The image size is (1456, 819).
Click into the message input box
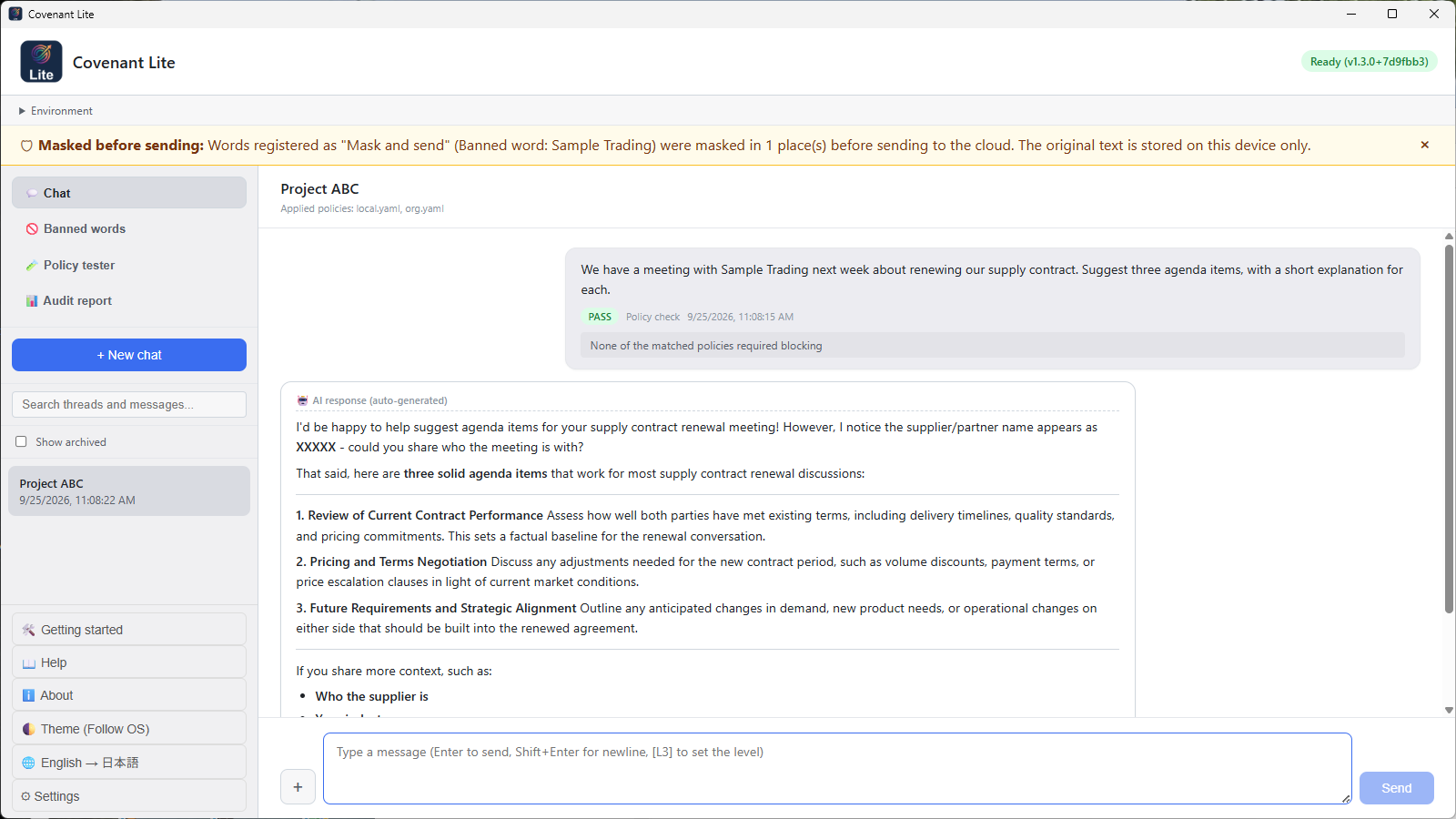(837, 769)
